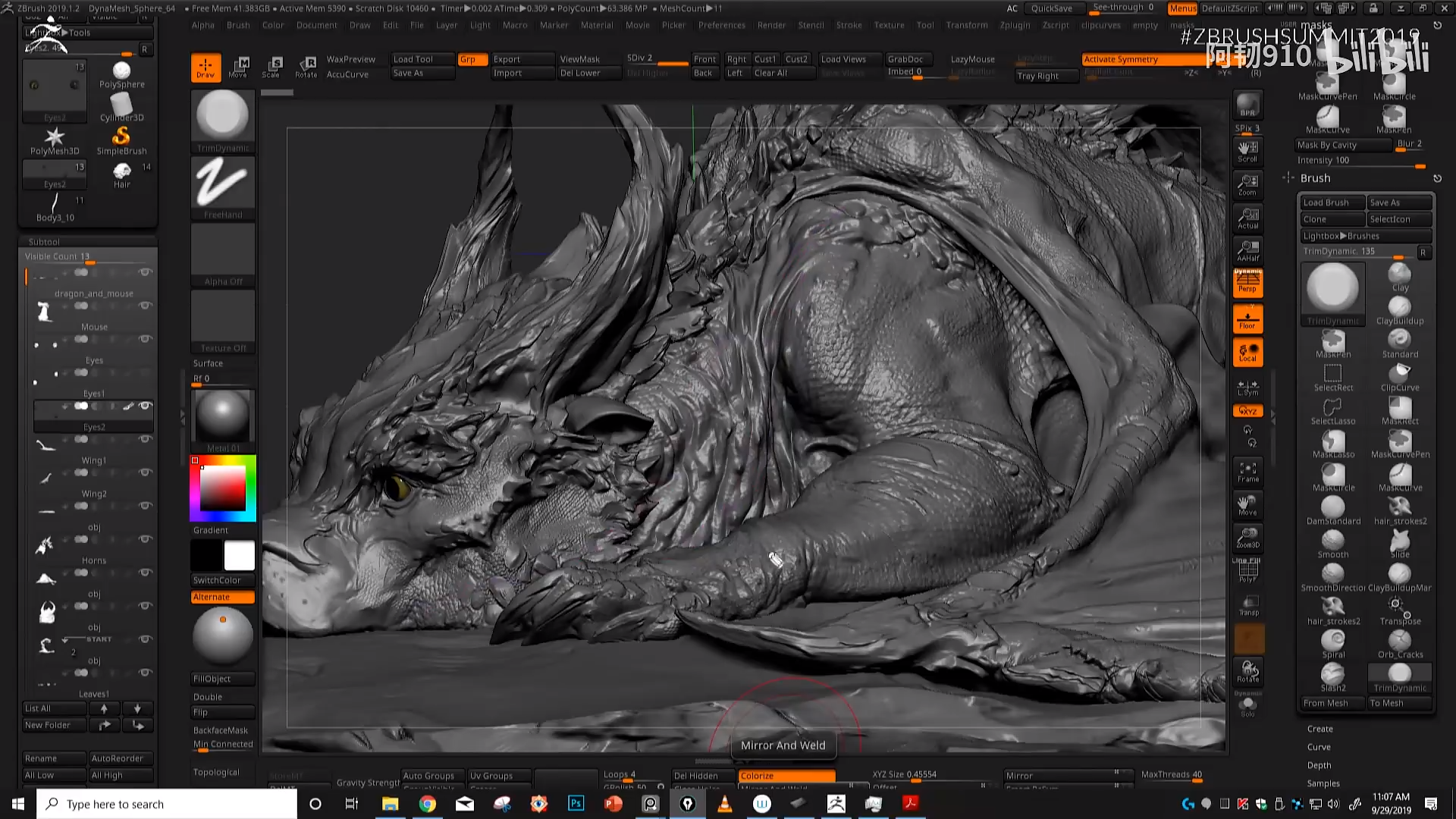Open Google Chrome from the taskbar

pyautogui.click(x=428, y=803)
